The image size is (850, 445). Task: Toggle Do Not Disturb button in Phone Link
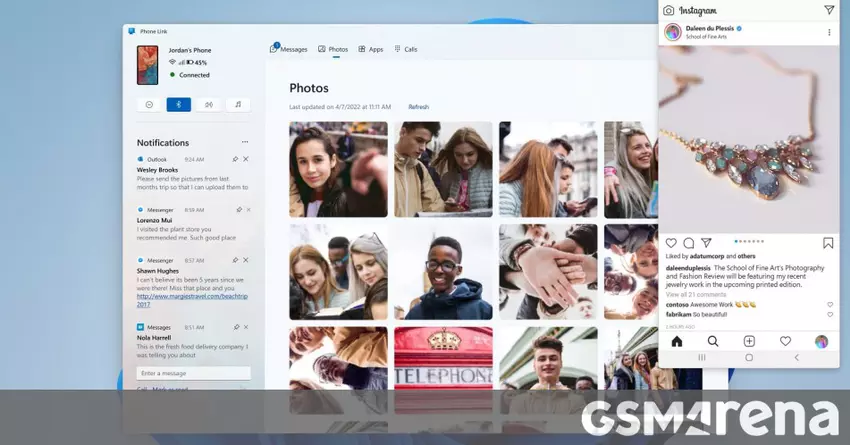(149, 105)
